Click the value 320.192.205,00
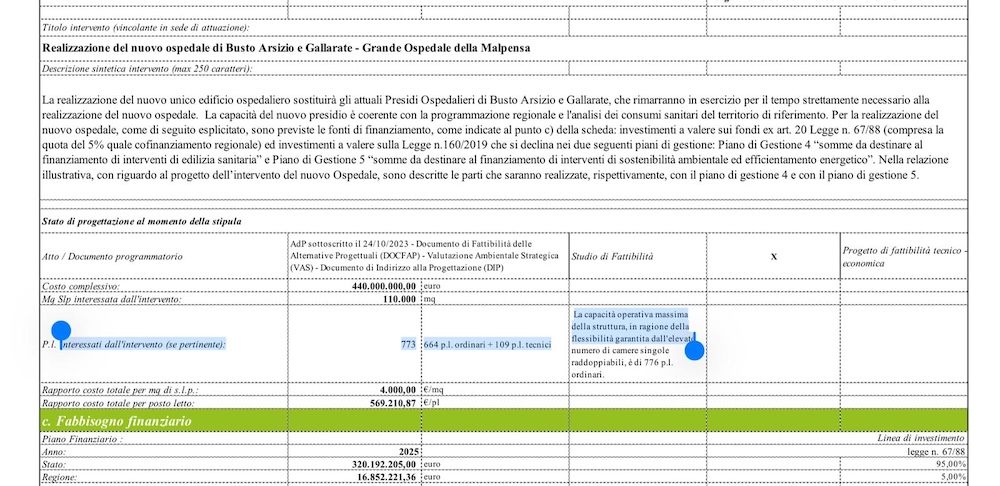 pyautogui.click(x=384, y=464)
